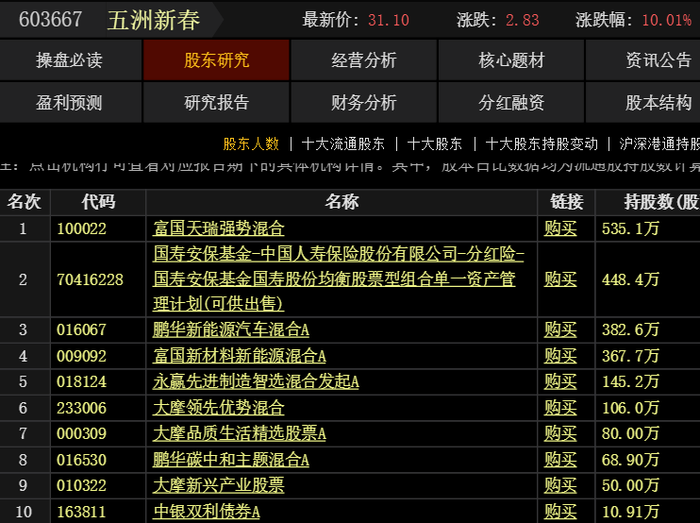Image resolution: width=700 pixels, height=523 pixels.
Task: Click 购买 for 中银双利债券A
Action: coord(560,511)
